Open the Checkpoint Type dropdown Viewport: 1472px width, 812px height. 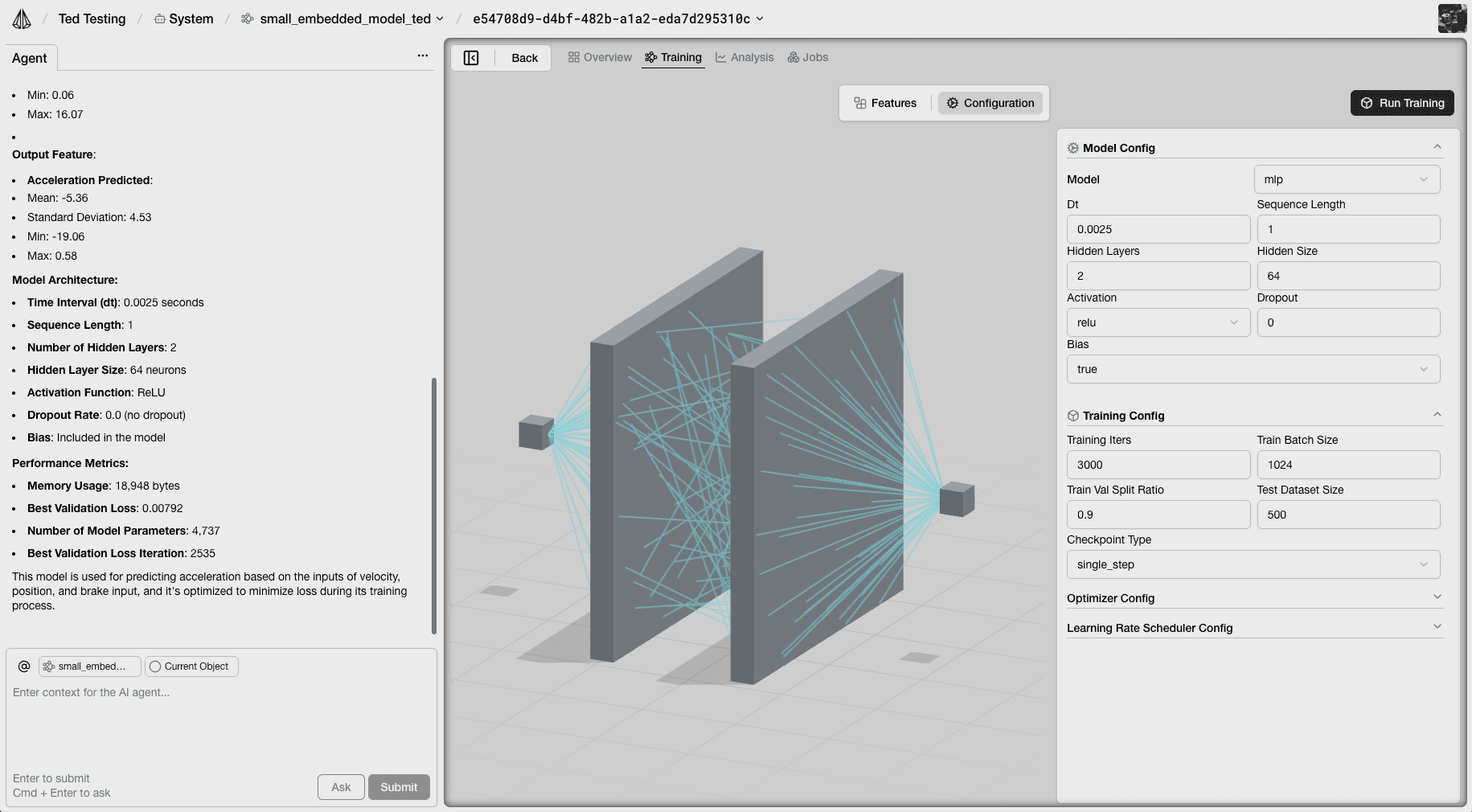(1252, 564)
